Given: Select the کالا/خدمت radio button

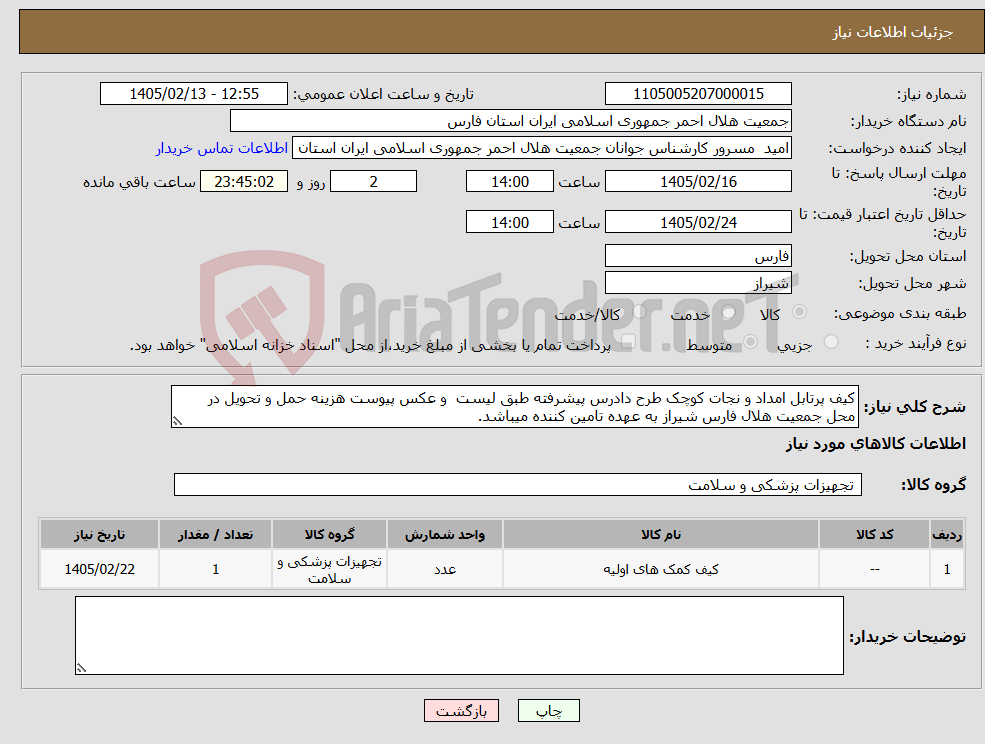Looking at the screenshot, I should point(639,312).
